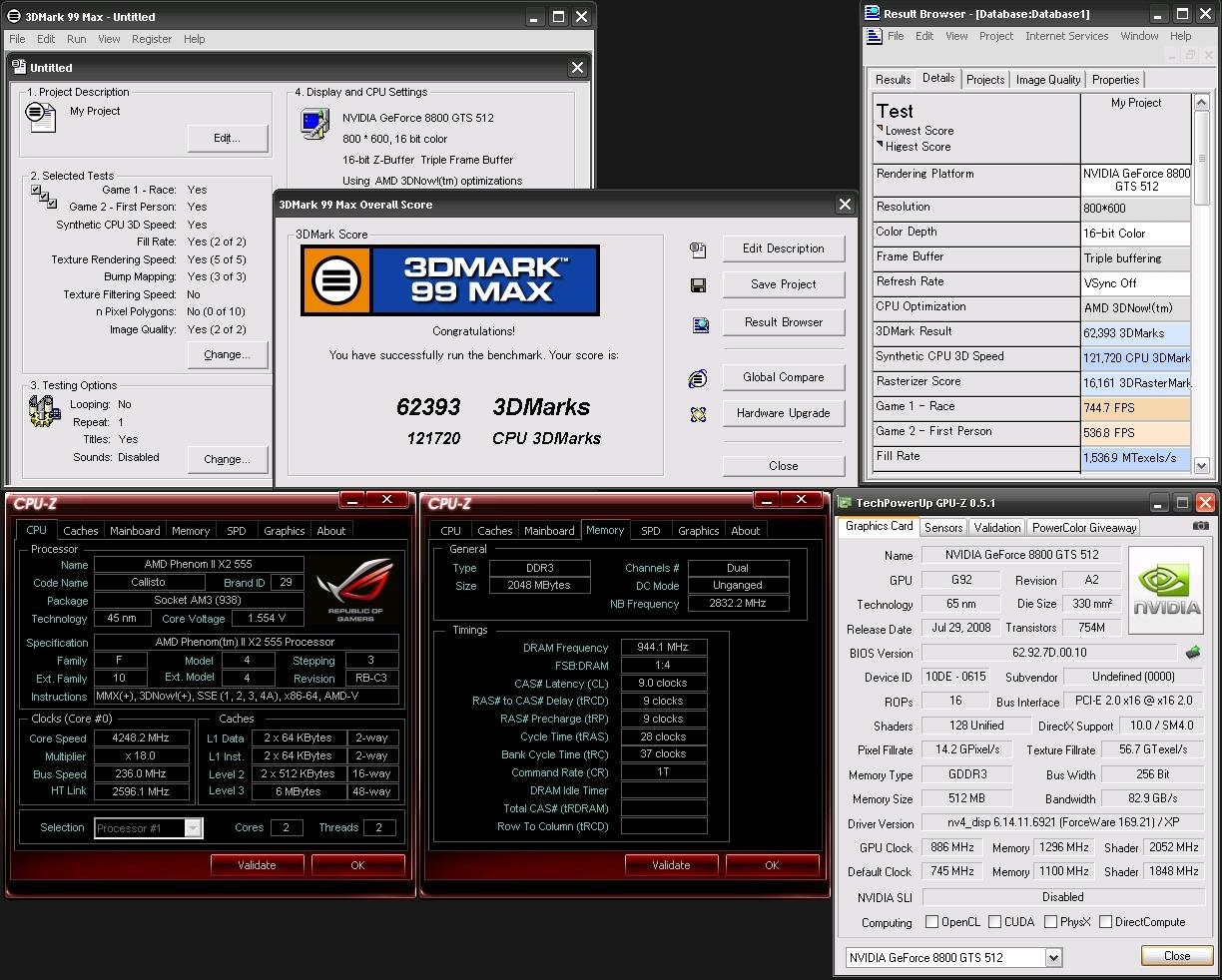The image size is (1222, 980).
Task: Open the GPU selector dropdown in GPU-Z
Action: pos(1053,957)
